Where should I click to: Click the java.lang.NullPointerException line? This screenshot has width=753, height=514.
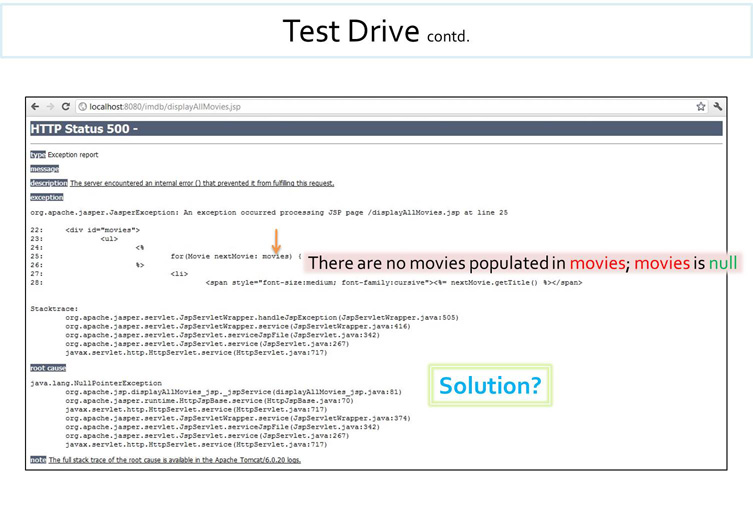96,382
